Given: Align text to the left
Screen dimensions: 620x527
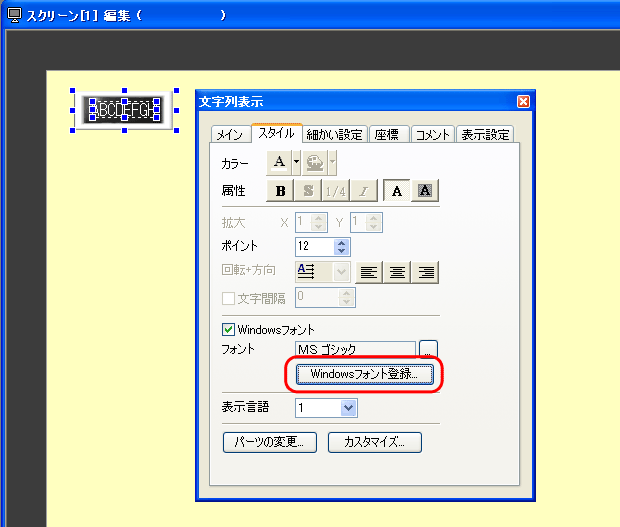Looking at the screenshot, I should pyautogui.click(x=369, y=271).
